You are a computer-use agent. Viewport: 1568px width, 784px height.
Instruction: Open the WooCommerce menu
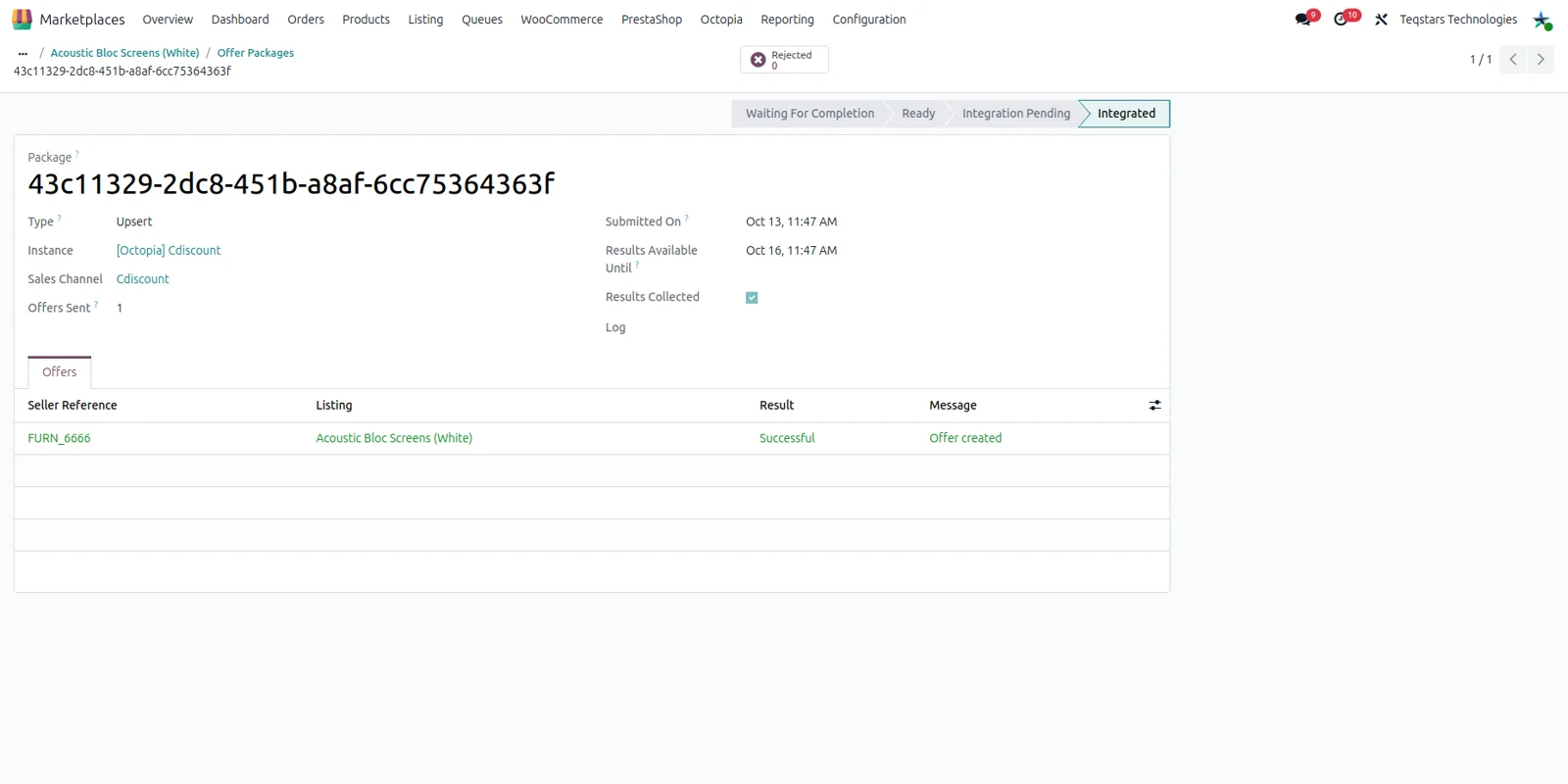point(562,20)
